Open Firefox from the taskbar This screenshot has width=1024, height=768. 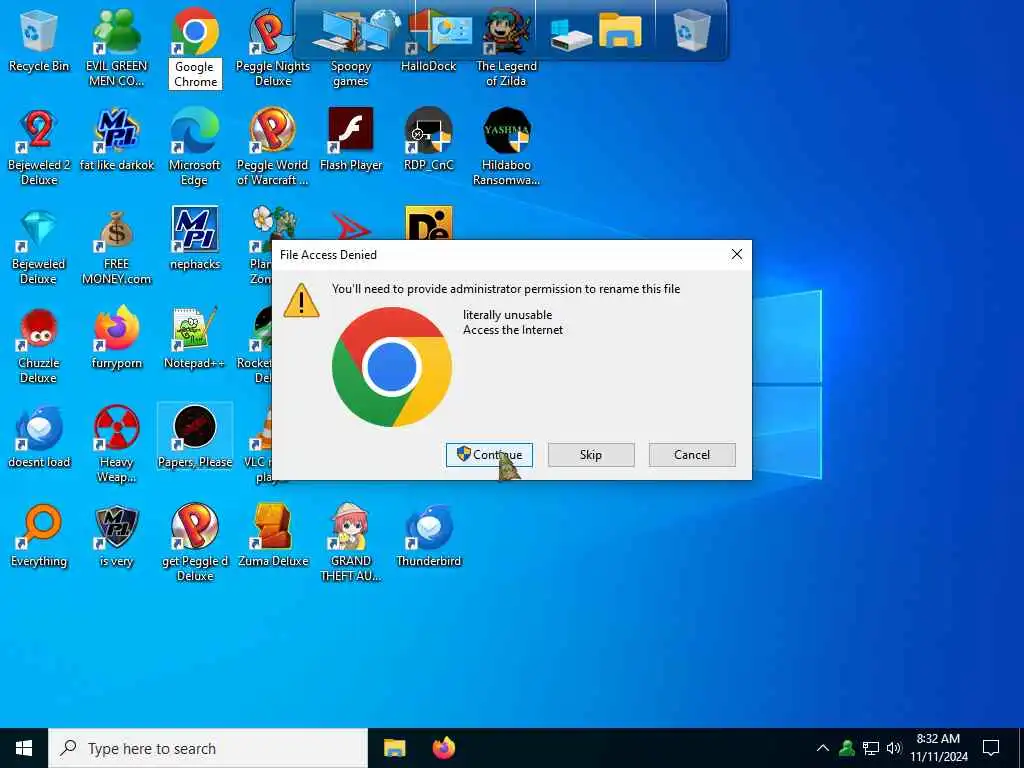click(444, 748)
